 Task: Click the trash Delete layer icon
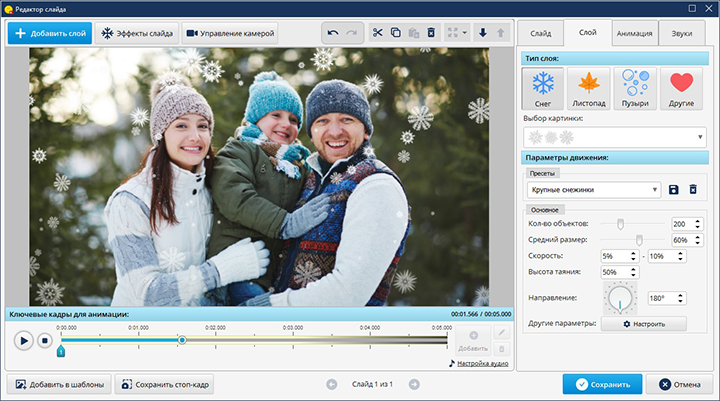point(430,33)
